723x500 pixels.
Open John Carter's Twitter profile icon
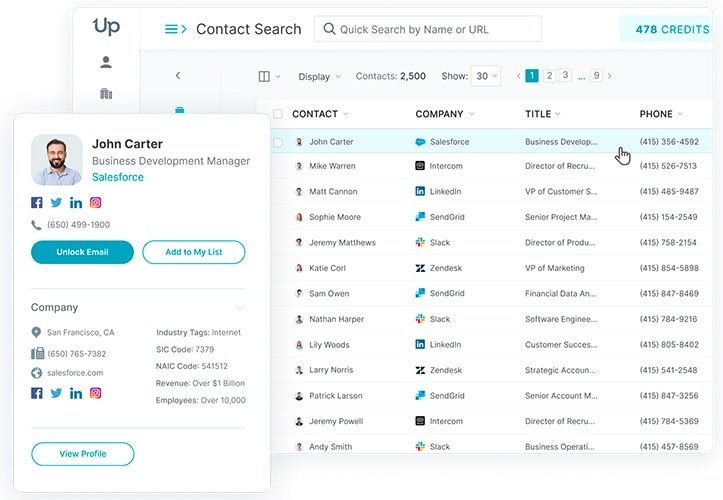(56, 202)
